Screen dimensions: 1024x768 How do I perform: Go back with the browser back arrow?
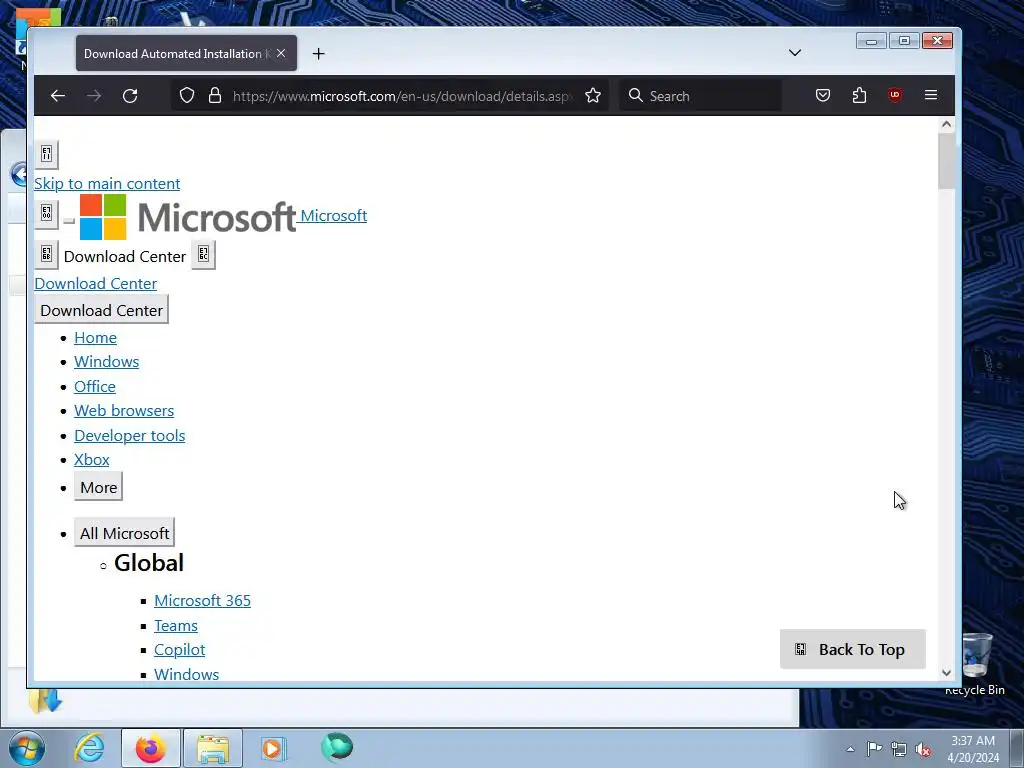tap(58, 96)
